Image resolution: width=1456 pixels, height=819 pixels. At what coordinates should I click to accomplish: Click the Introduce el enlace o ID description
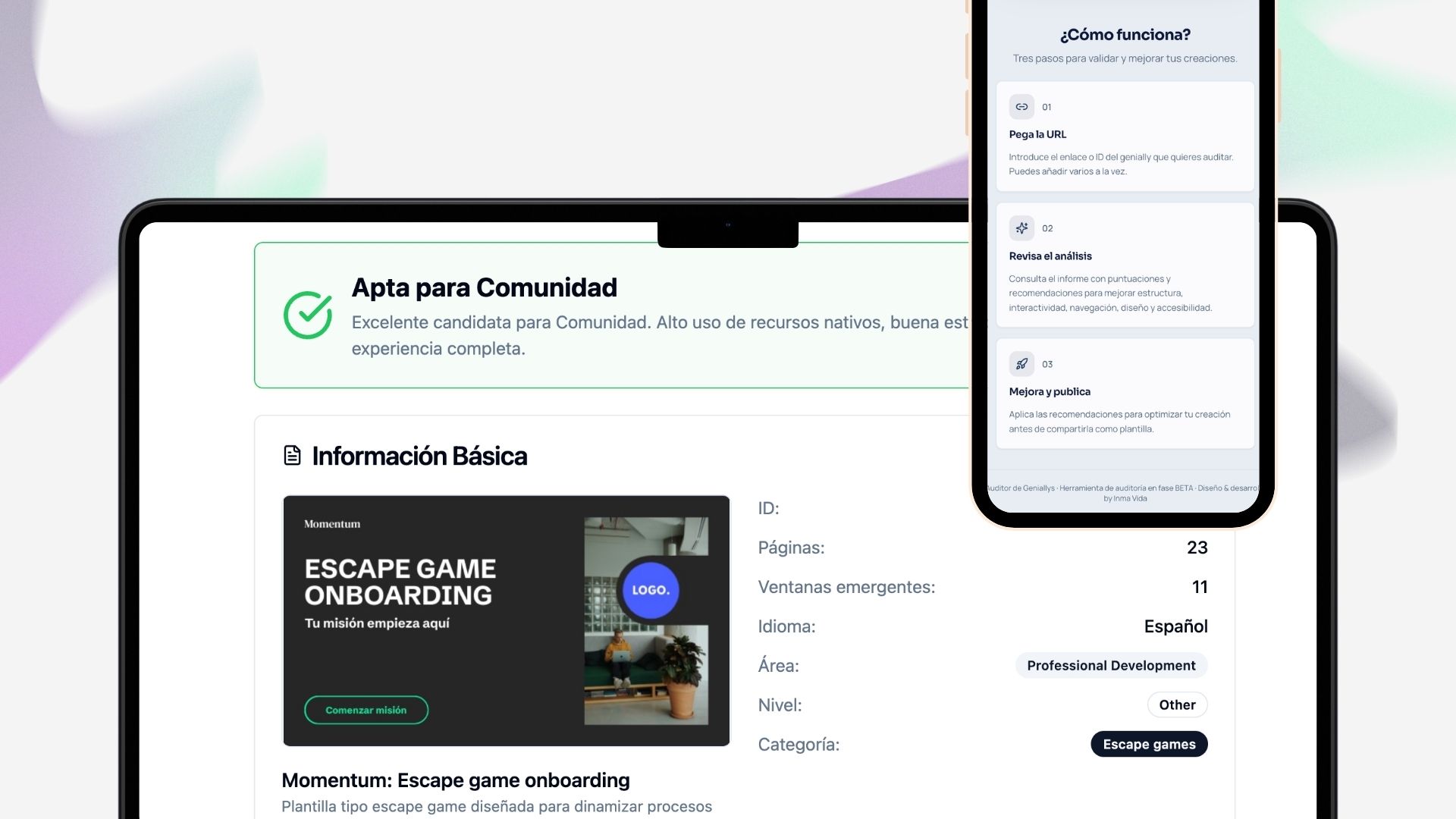click(x=1121, y=164)
